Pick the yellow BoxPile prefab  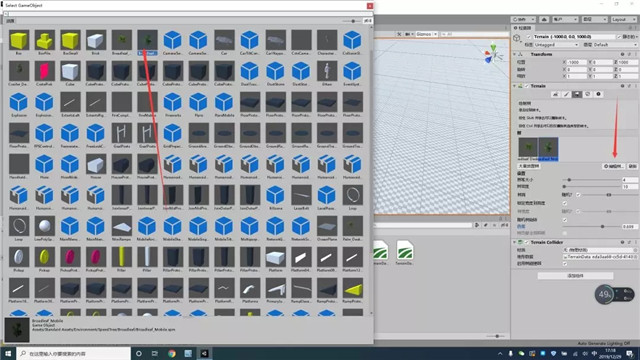coord(44,40)
